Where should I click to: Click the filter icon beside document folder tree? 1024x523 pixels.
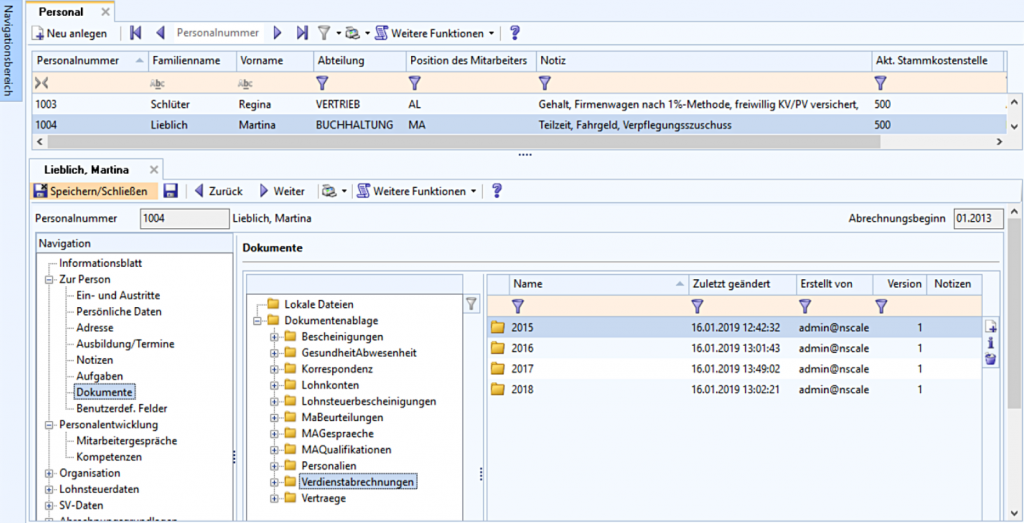click(472, 304)
